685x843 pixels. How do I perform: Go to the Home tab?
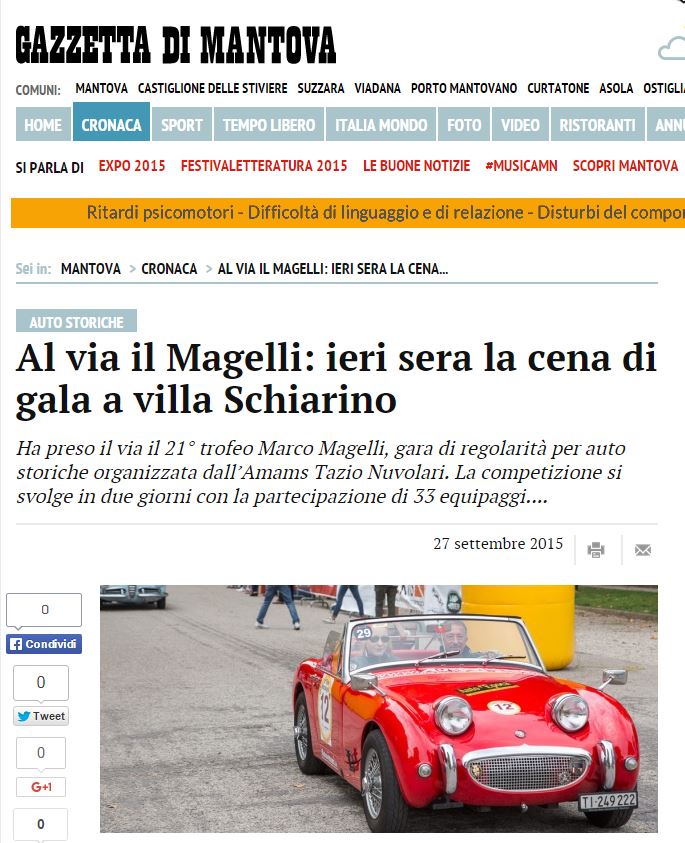pyautogui.click(x=43, y=125)
